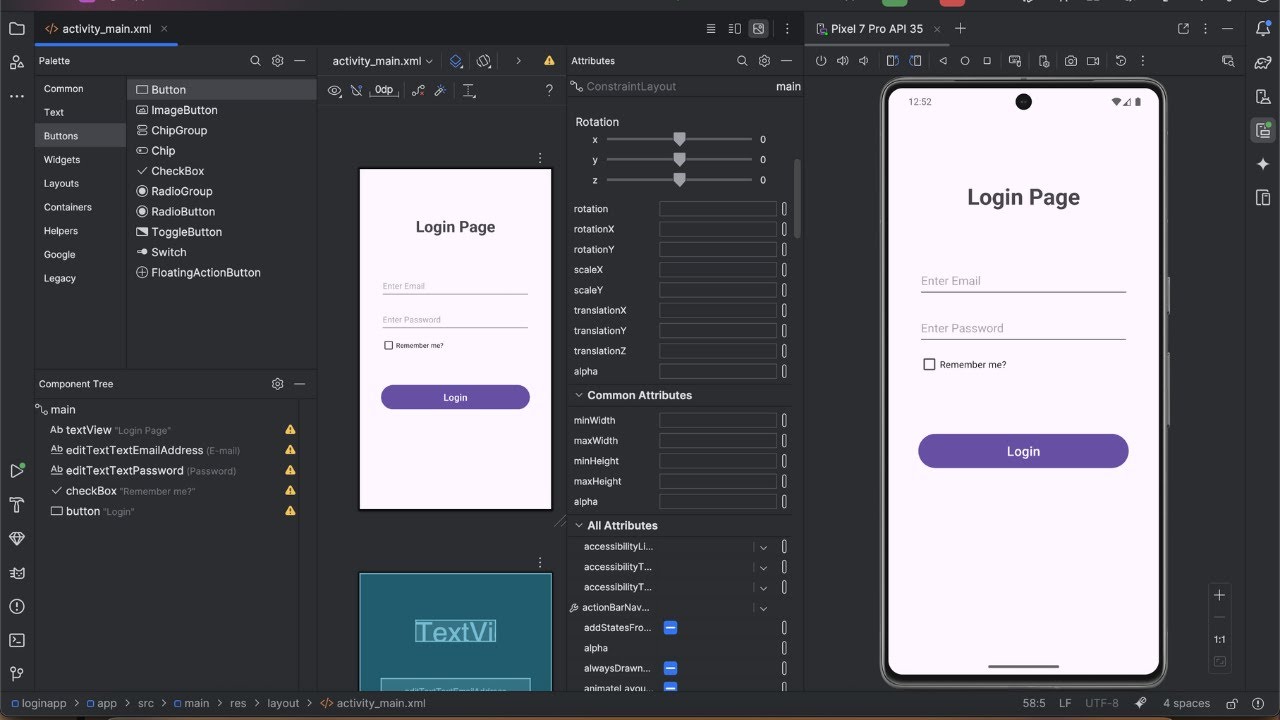Viewport: 1280px width, 720px height.
Task: Open the Device Manager icon in right sidebar
Action: 1263,96
